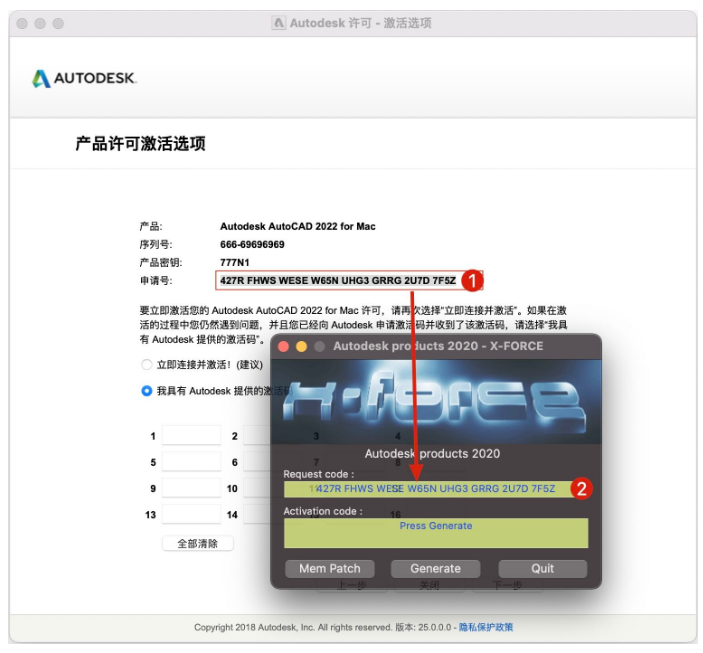Click the serial number 666-69696969
Screen dimensions: 703x653
pyautogui.click(x=252, y=244)
